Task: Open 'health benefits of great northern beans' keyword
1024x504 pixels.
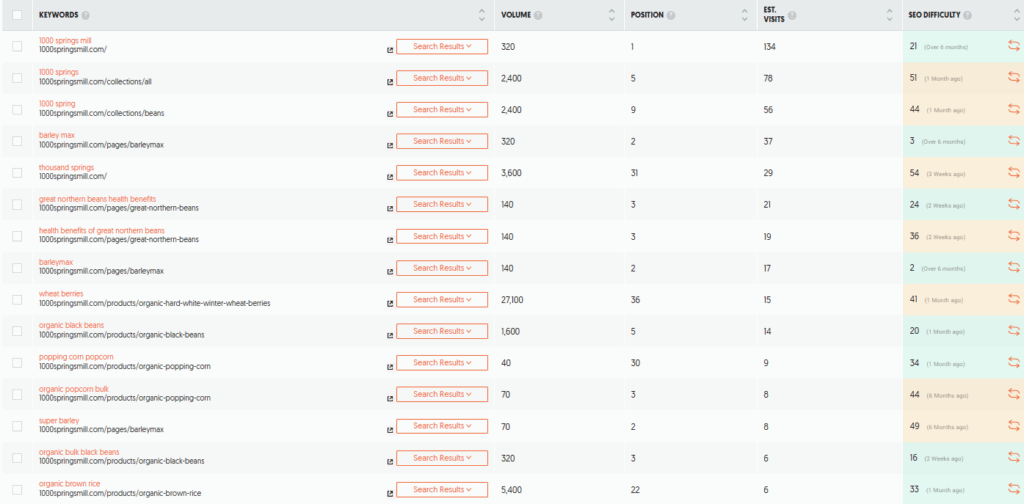Action: [x=101, y=230]
